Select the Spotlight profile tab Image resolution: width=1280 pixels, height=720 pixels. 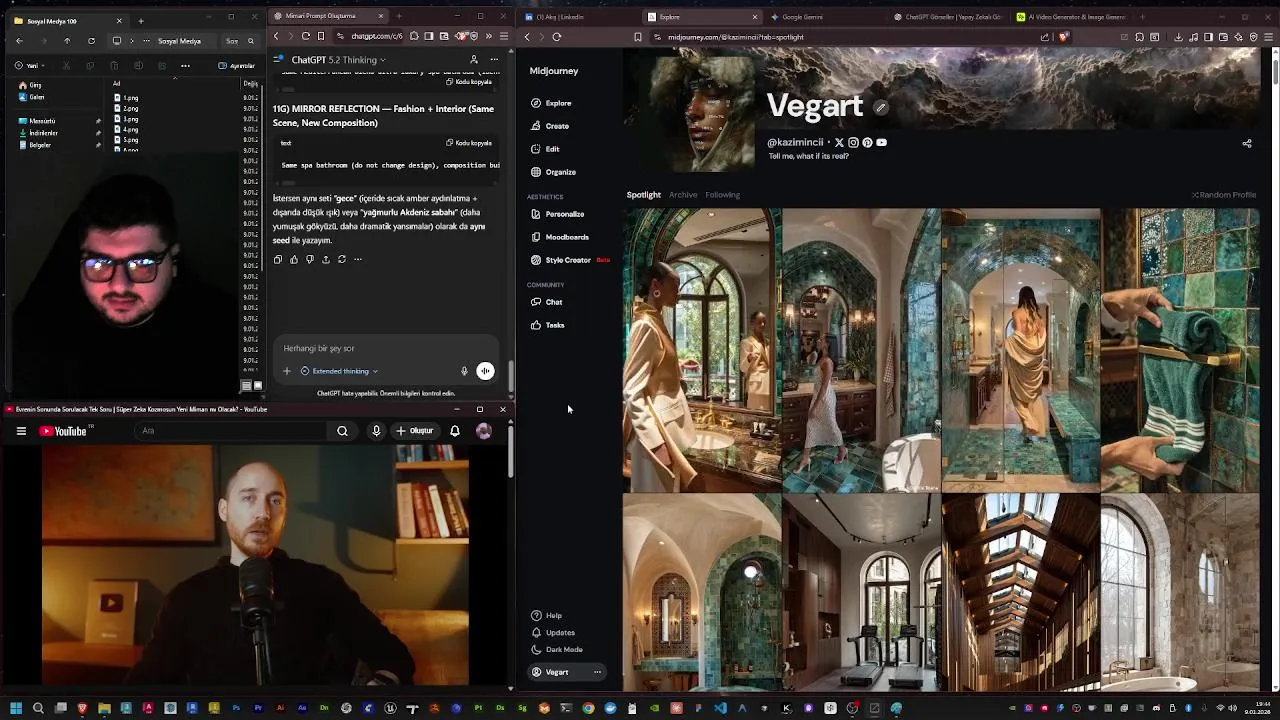tap(644, 195)
